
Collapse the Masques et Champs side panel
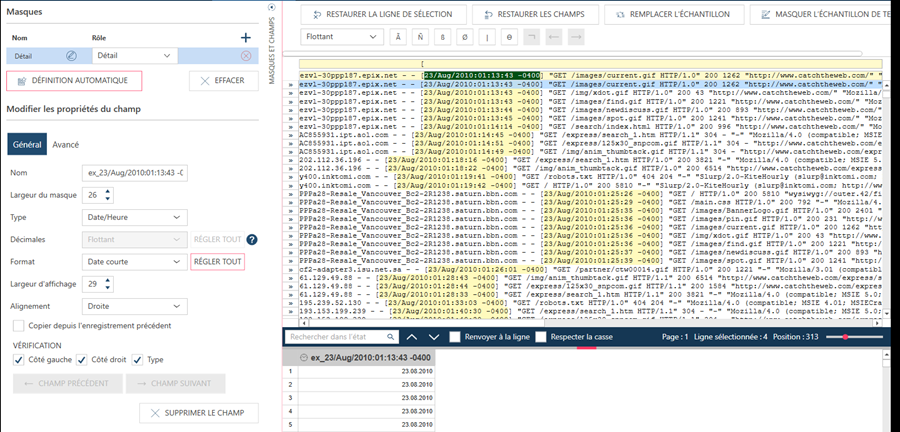272,8
